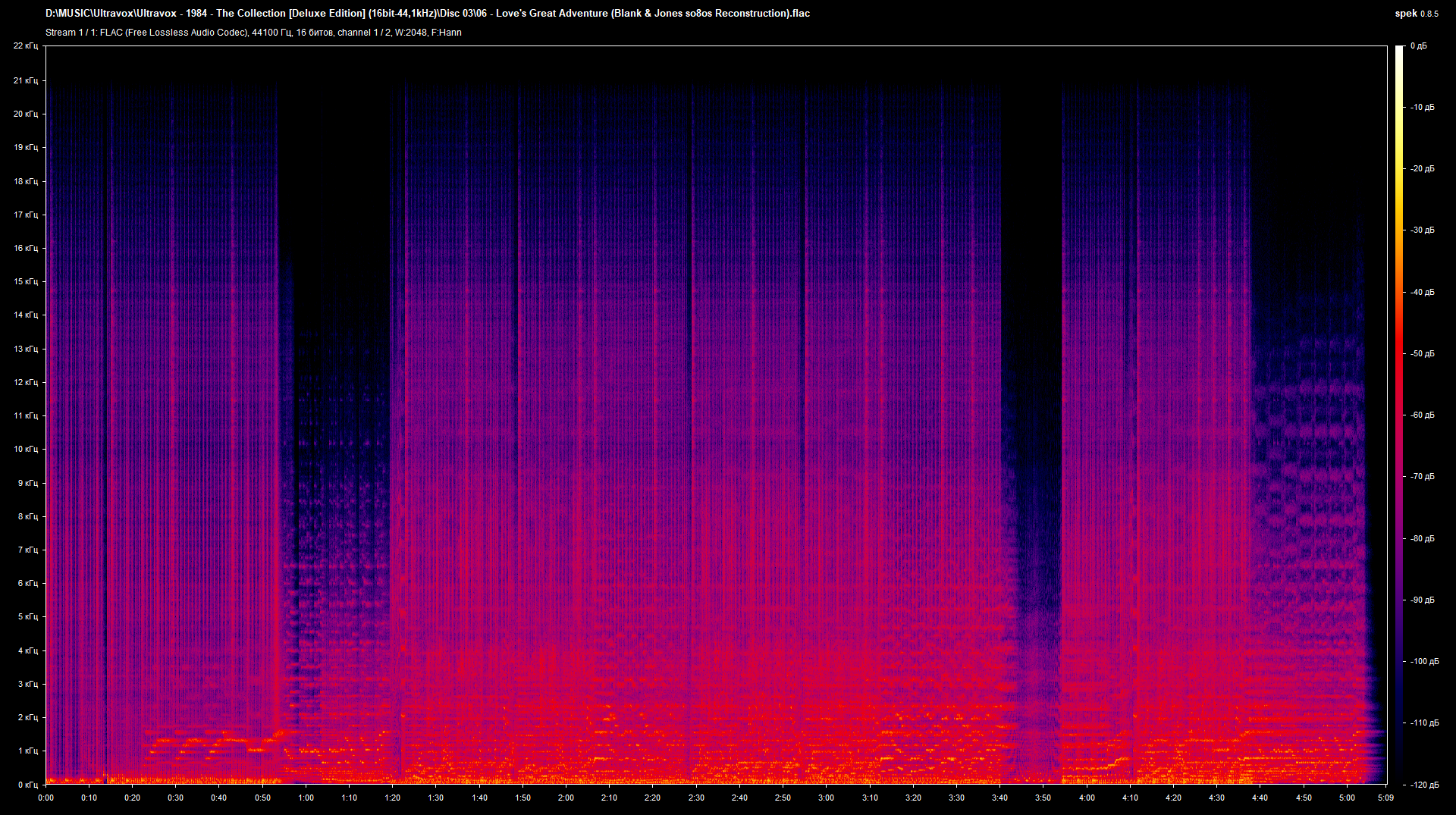Click the 1:00 mark on the time axis
This screenshot has height=815, width=1456.
[306, 798]
